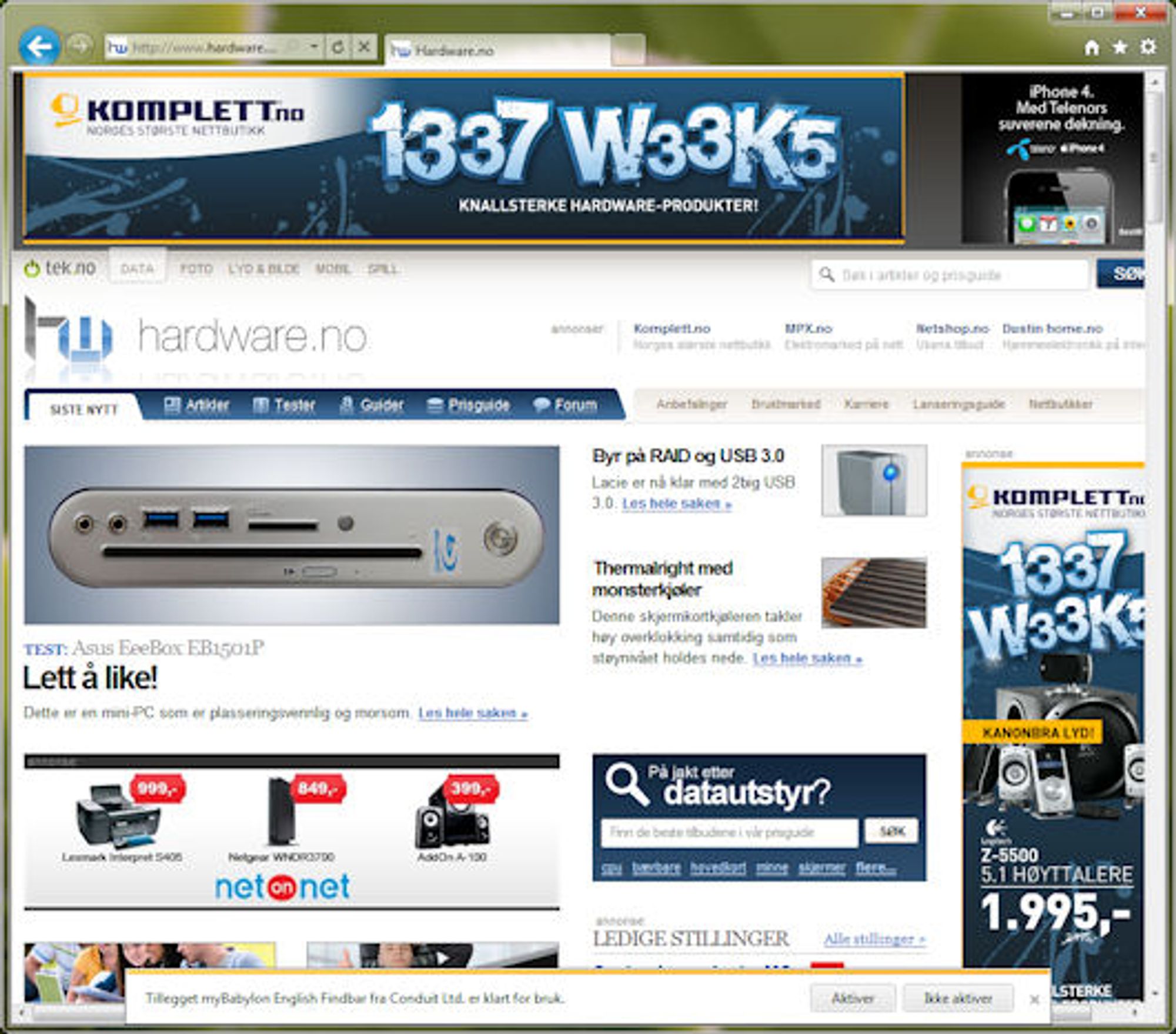This screenshot has height=1034, width=1176.
Task: Open the Karriere link
Action: (x=866, y=404)
